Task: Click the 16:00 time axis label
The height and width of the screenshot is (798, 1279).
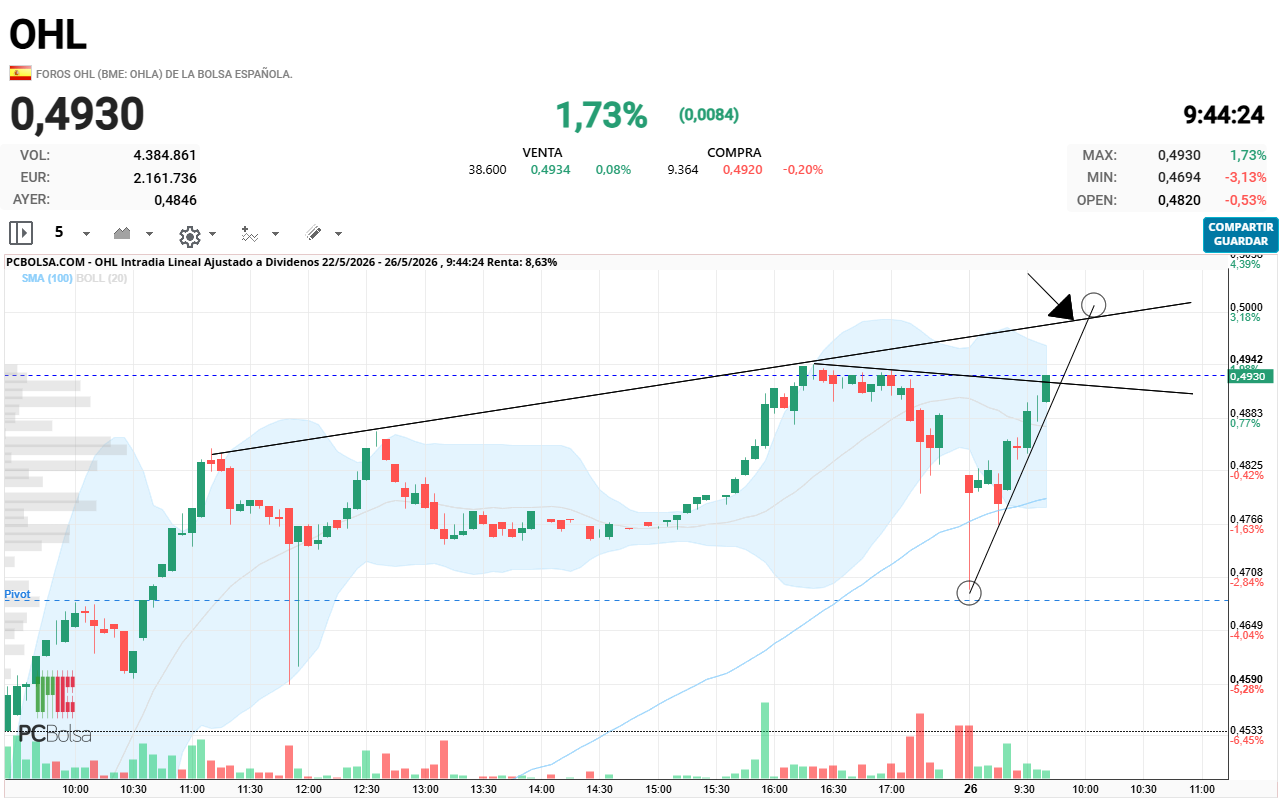Action: [x=775, y=789]
